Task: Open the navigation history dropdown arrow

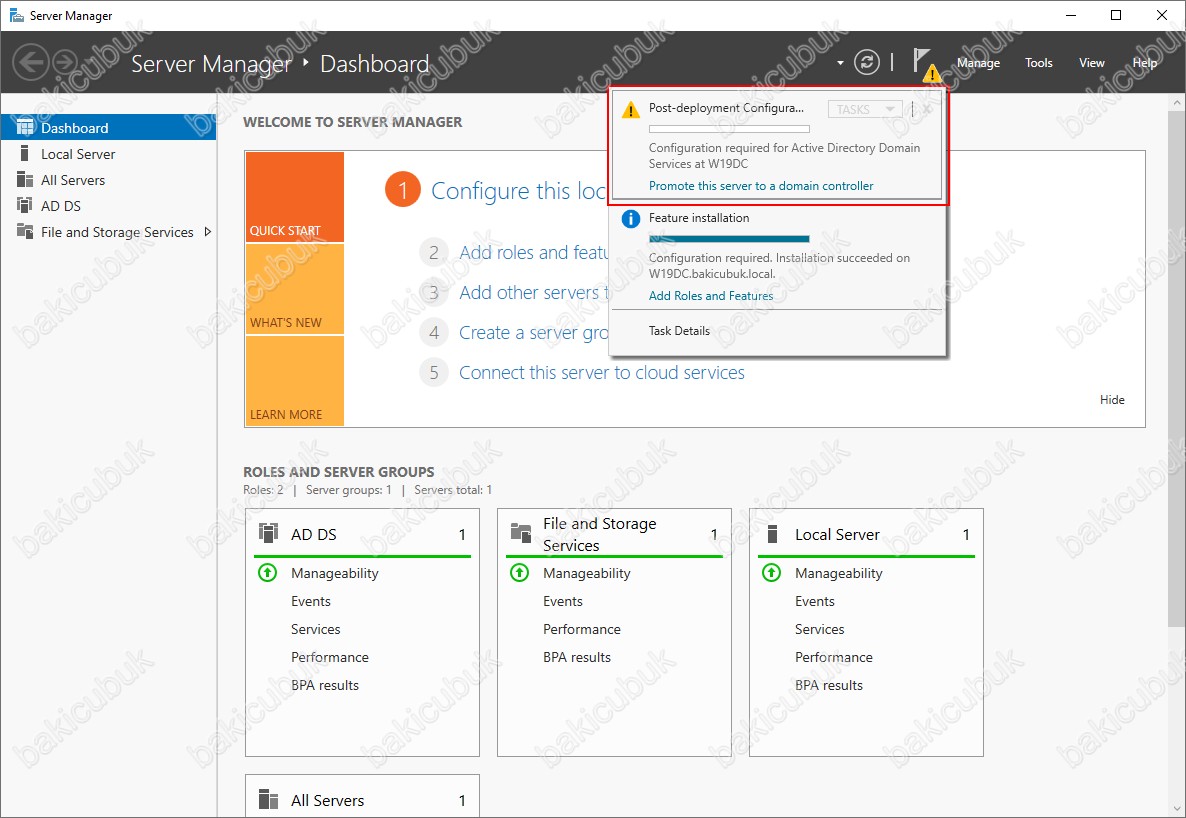Action: tap(840, 63)
